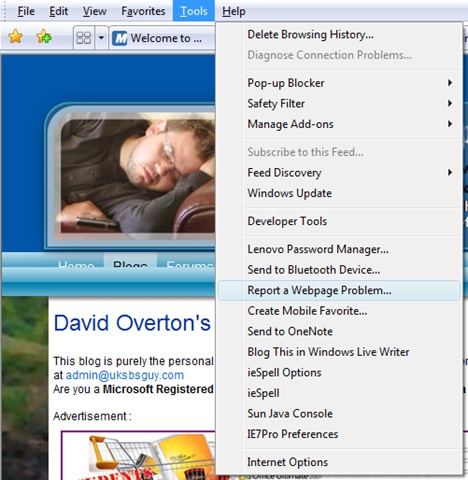The height and width of the screenshot is (480, 468).
Task: Click the Add to Favorites star icon
Action: click(x=44, y=37)
